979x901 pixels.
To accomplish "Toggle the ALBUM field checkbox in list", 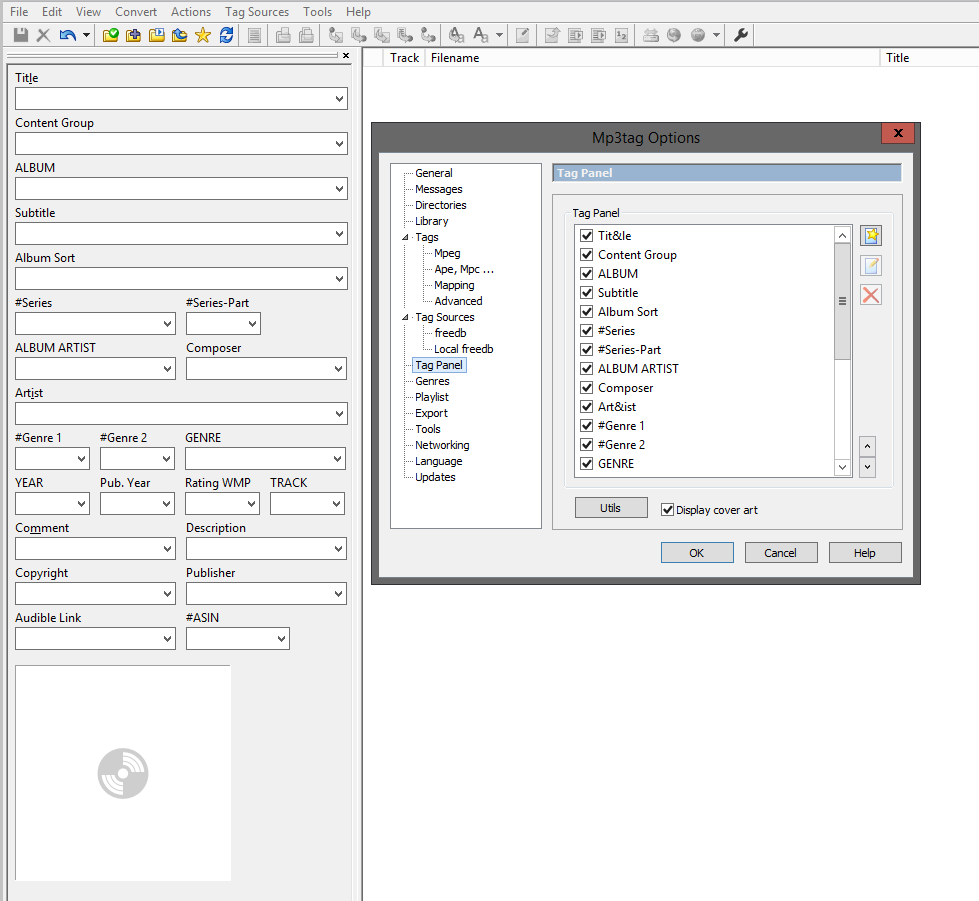I will coord(586,273).
